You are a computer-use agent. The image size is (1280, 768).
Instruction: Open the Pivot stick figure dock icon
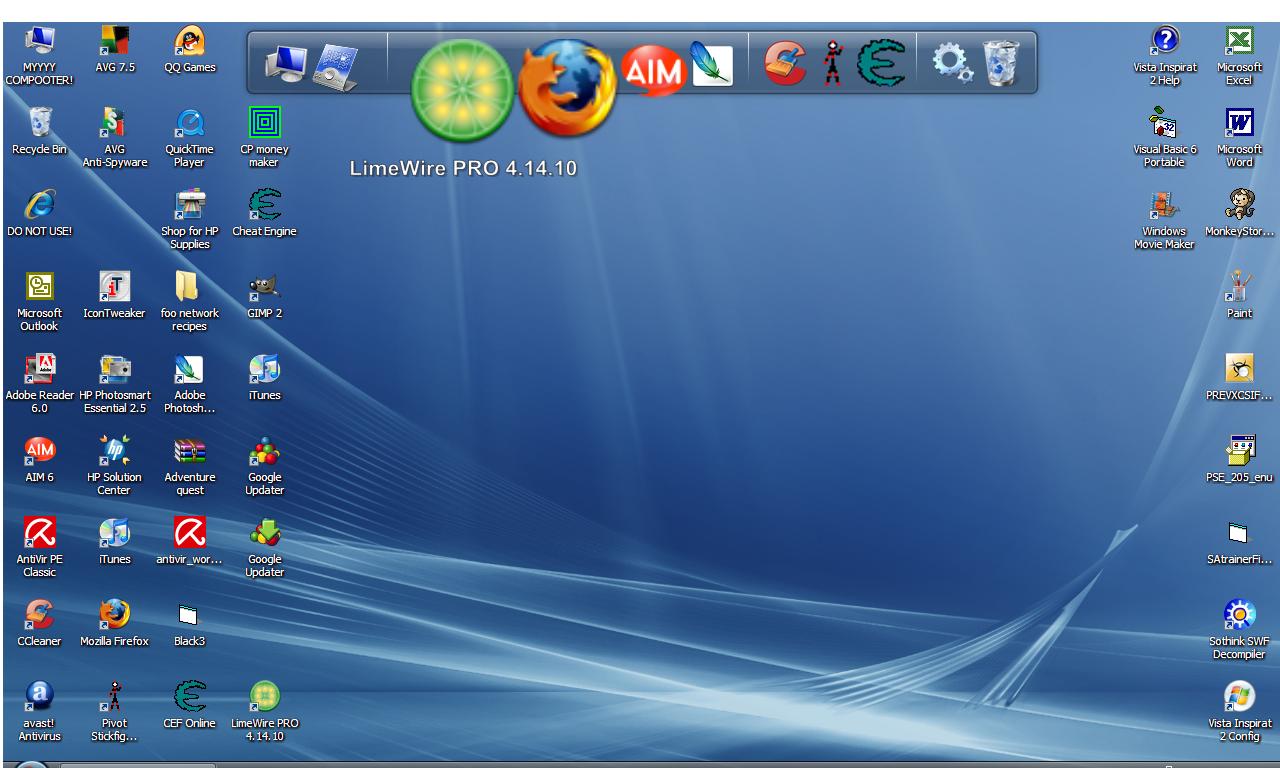coord(833,63)
